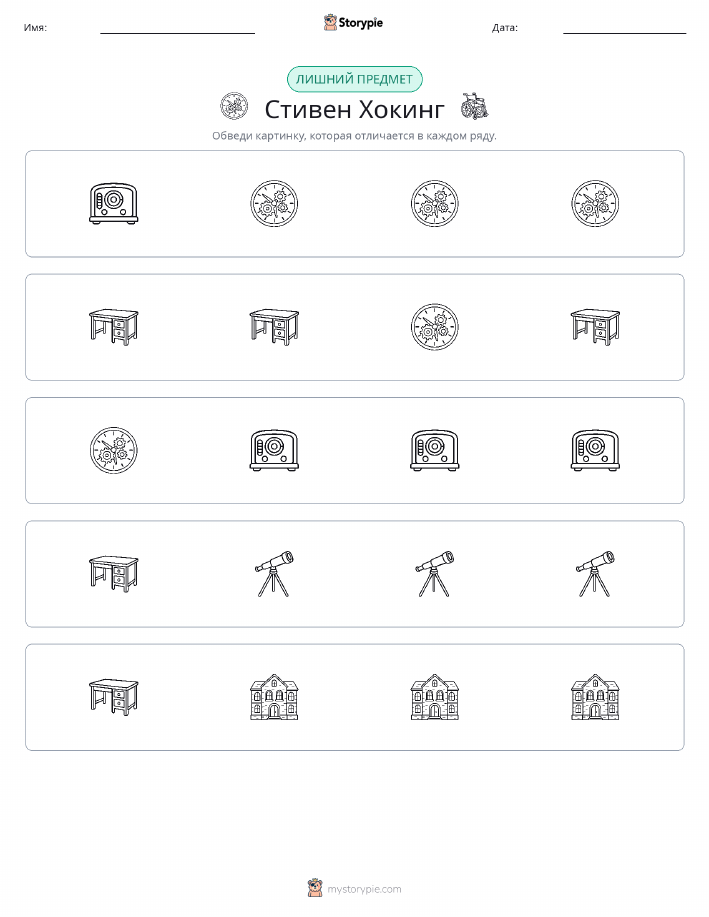Click the clock icon left of title
The height and width of the screenshot is (917, 709).
click(x=234, y=106)
